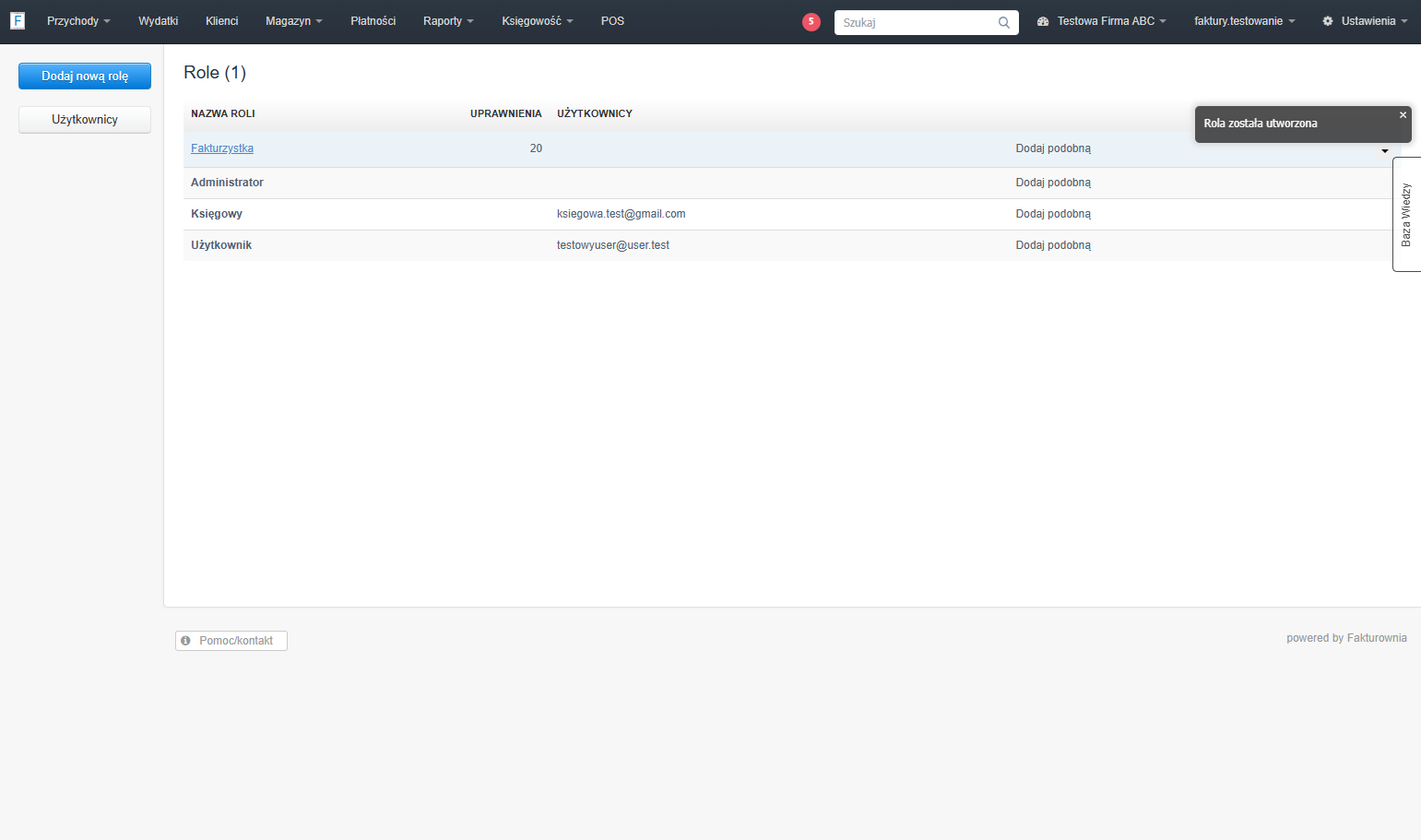Open the Baza Wiedzy side tab

[1406, 215]
